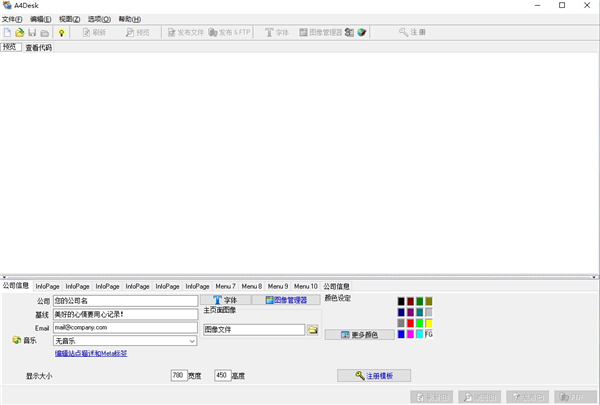The height and width of the screenshot is (405, 600).
Task: Expand the 无音乐 music dropdown
Action: point(192,341)
